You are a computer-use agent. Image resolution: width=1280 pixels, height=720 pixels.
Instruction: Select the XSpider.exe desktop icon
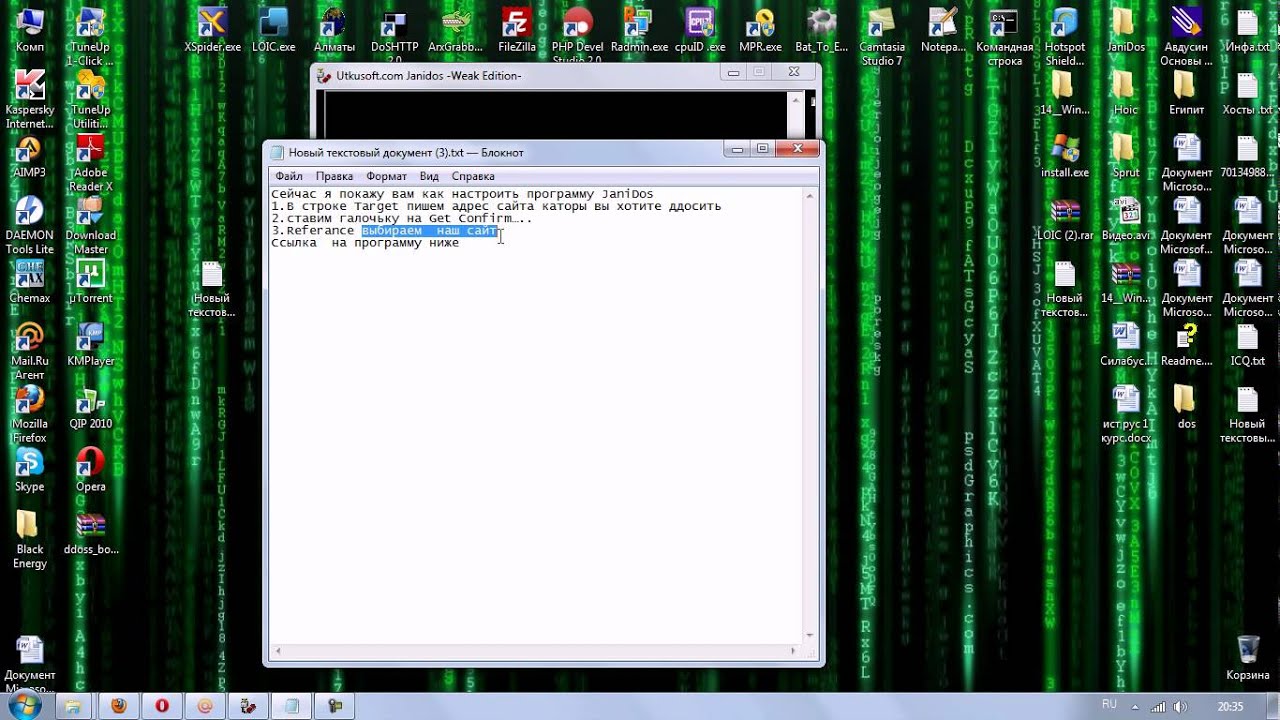tap(212, 30)
